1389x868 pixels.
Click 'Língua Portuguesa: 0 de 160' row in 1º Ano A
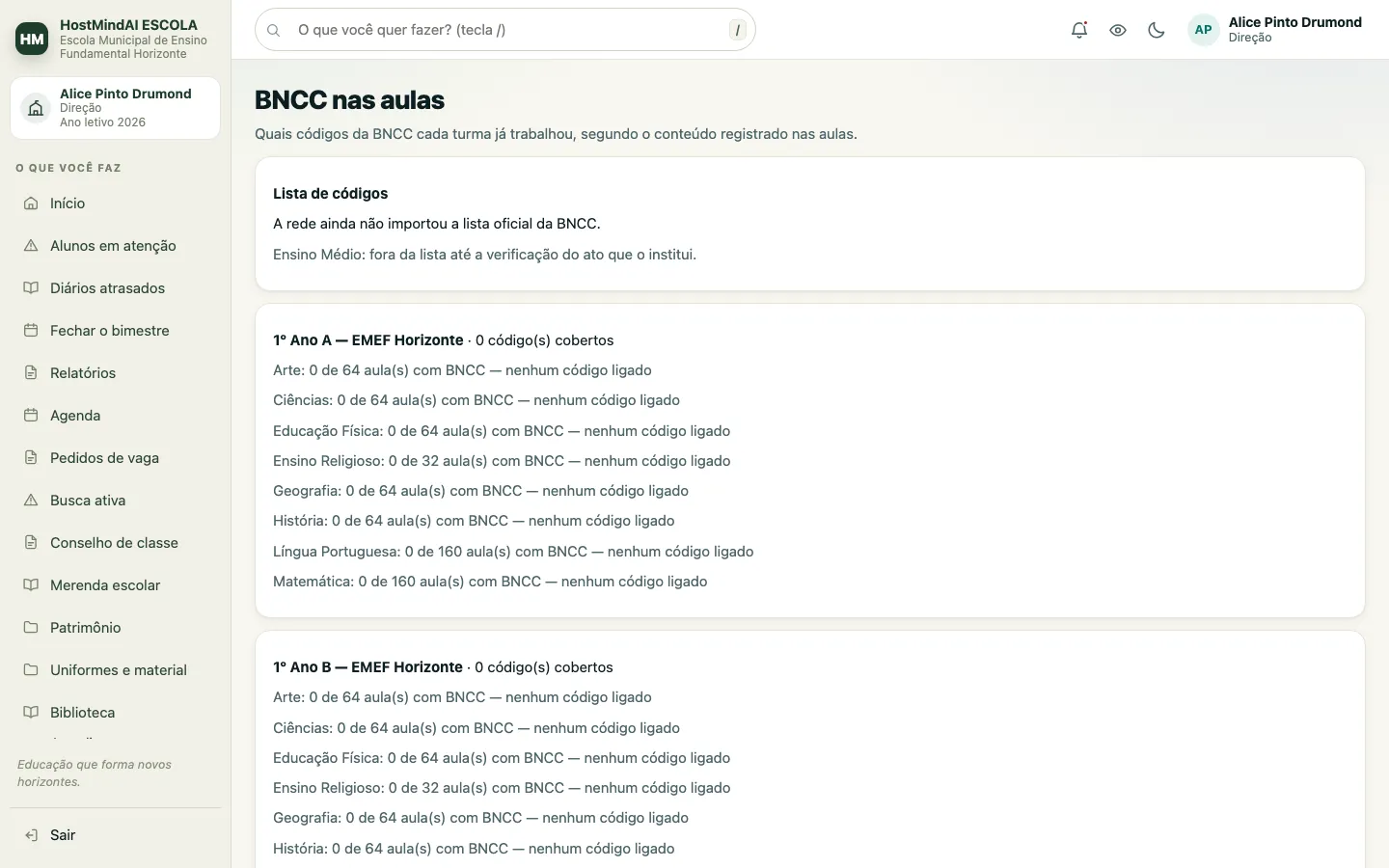point(513,552)
